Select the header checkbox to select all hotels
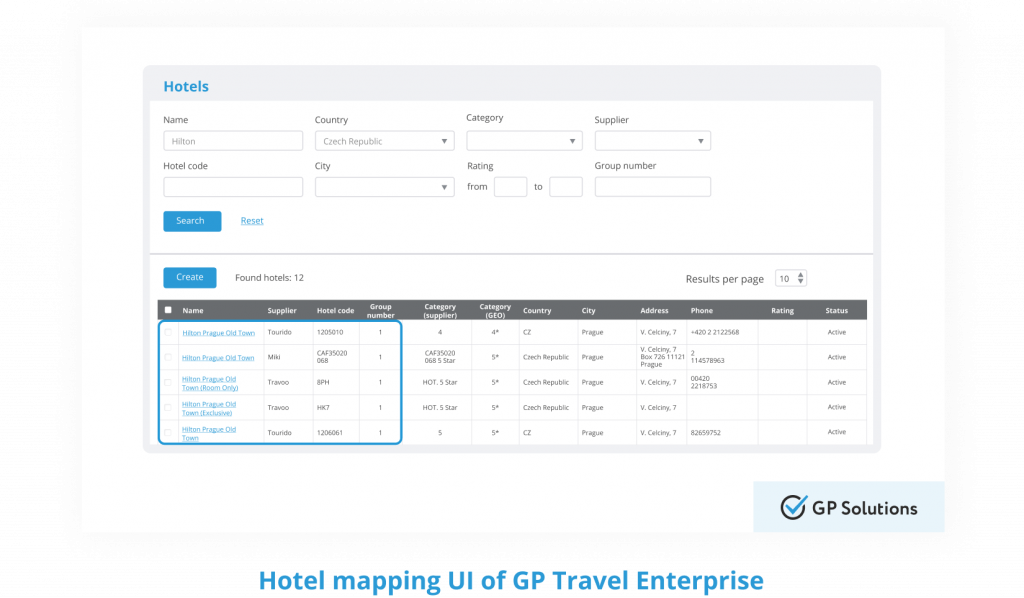Screen dimensions: 1024x598 [x=169, y=309]
